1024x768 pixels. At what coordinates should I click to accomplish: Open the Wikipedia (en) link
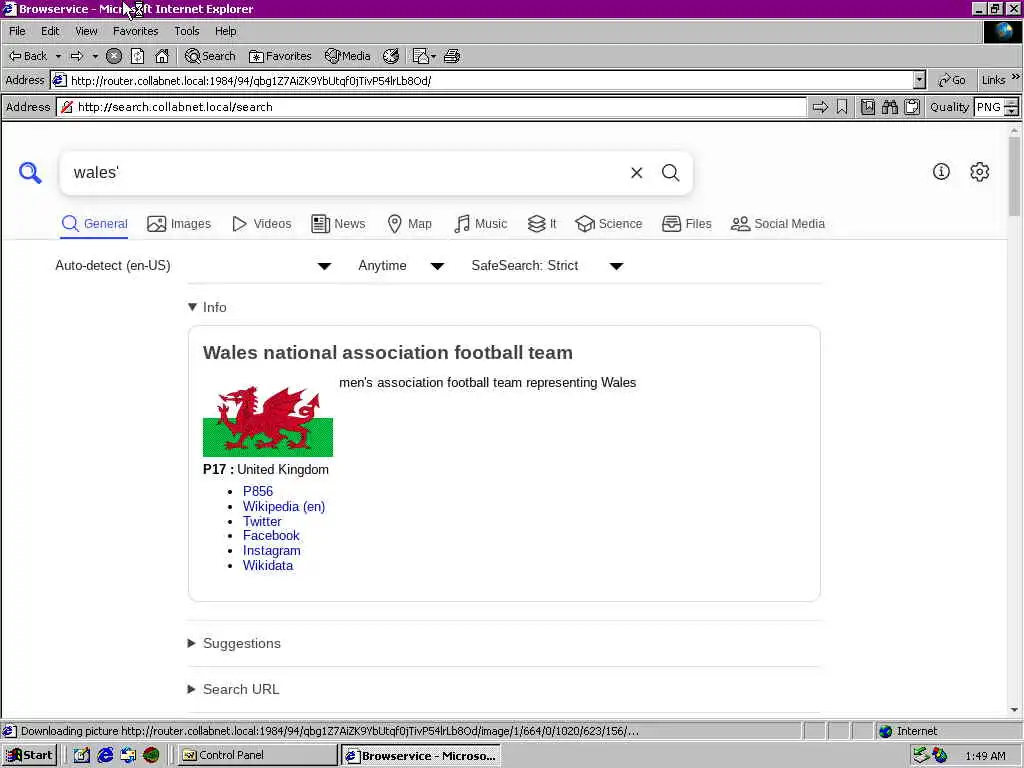click(x=284, y=506)
